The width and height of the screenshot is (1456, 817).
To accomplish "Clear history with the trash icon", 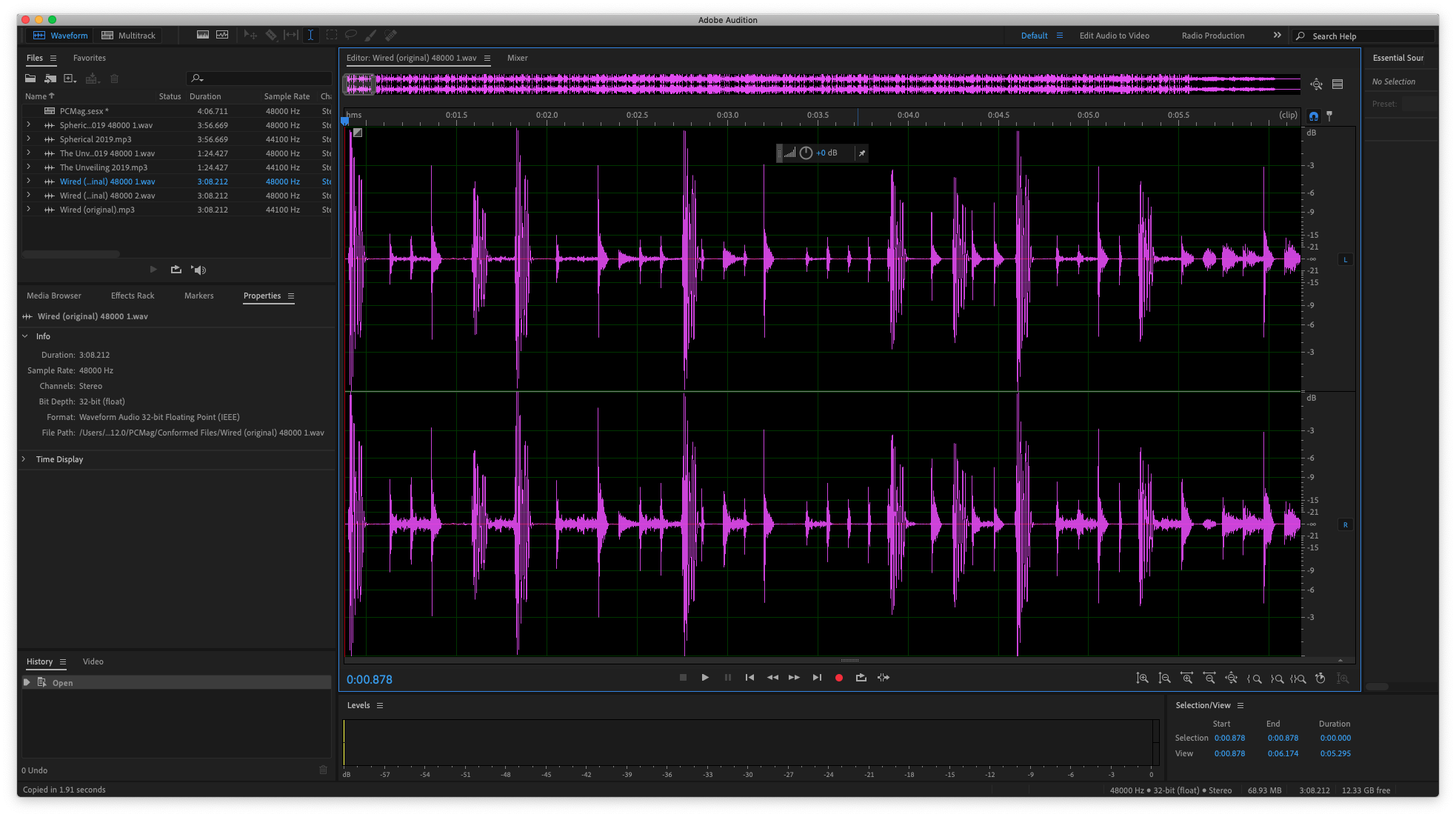I will 323,770.
